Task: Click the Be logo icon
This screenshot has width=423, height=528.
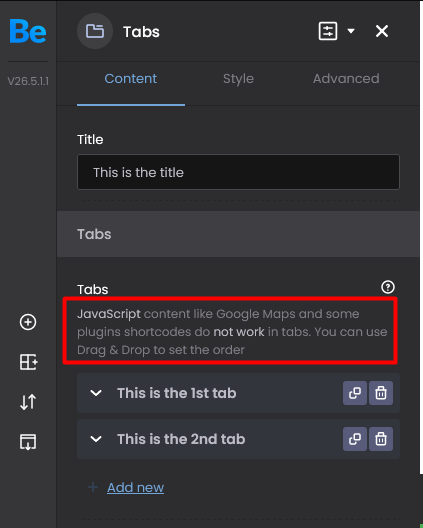Action: [x=28, y=31]
